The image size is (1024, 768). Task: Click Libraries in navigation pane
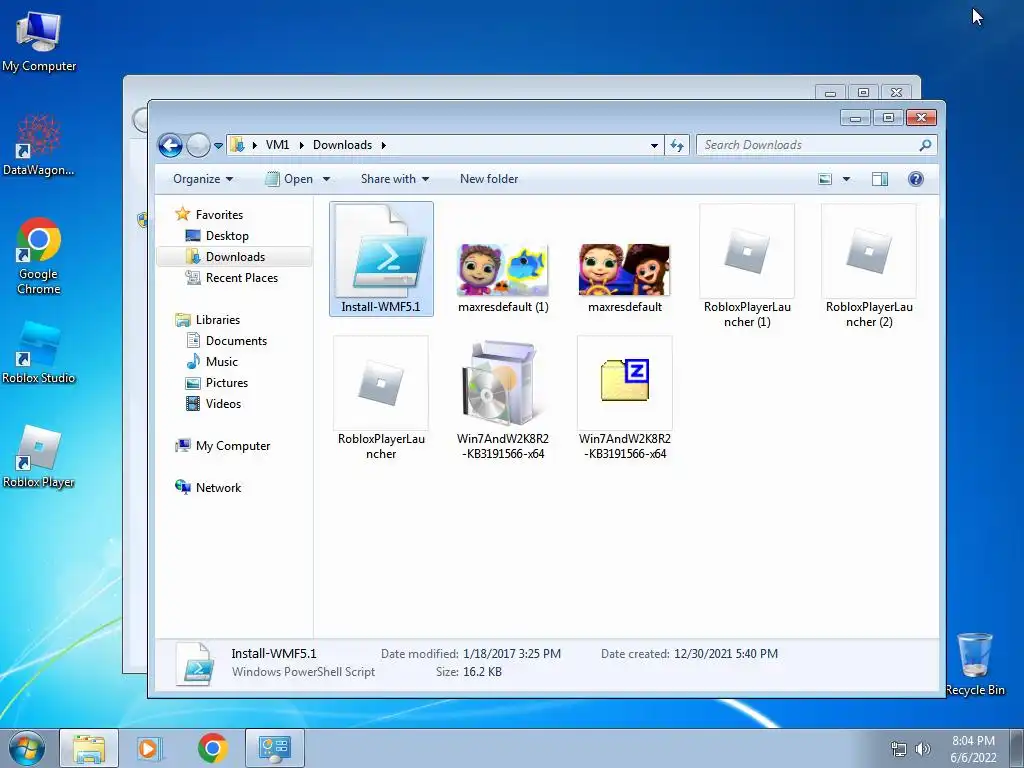[x=217, y=319]
